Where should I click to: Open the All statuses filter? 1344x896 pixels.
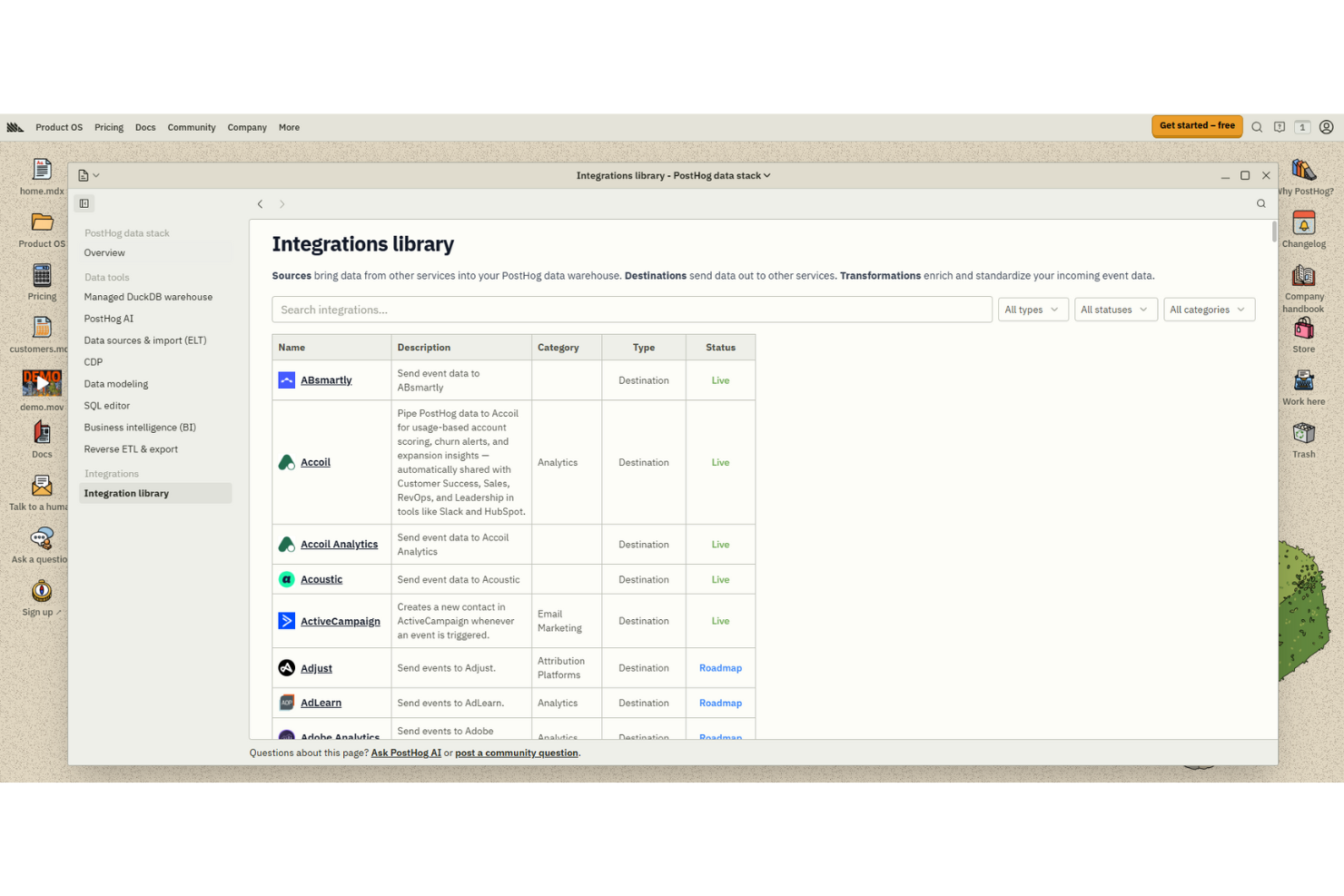[1115, 310]
